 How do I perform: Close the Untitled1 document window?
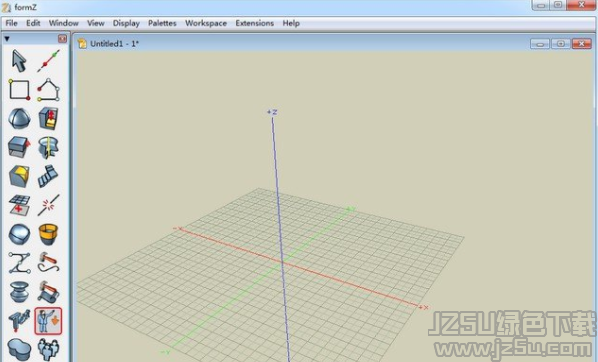click(x=582, y=43)
